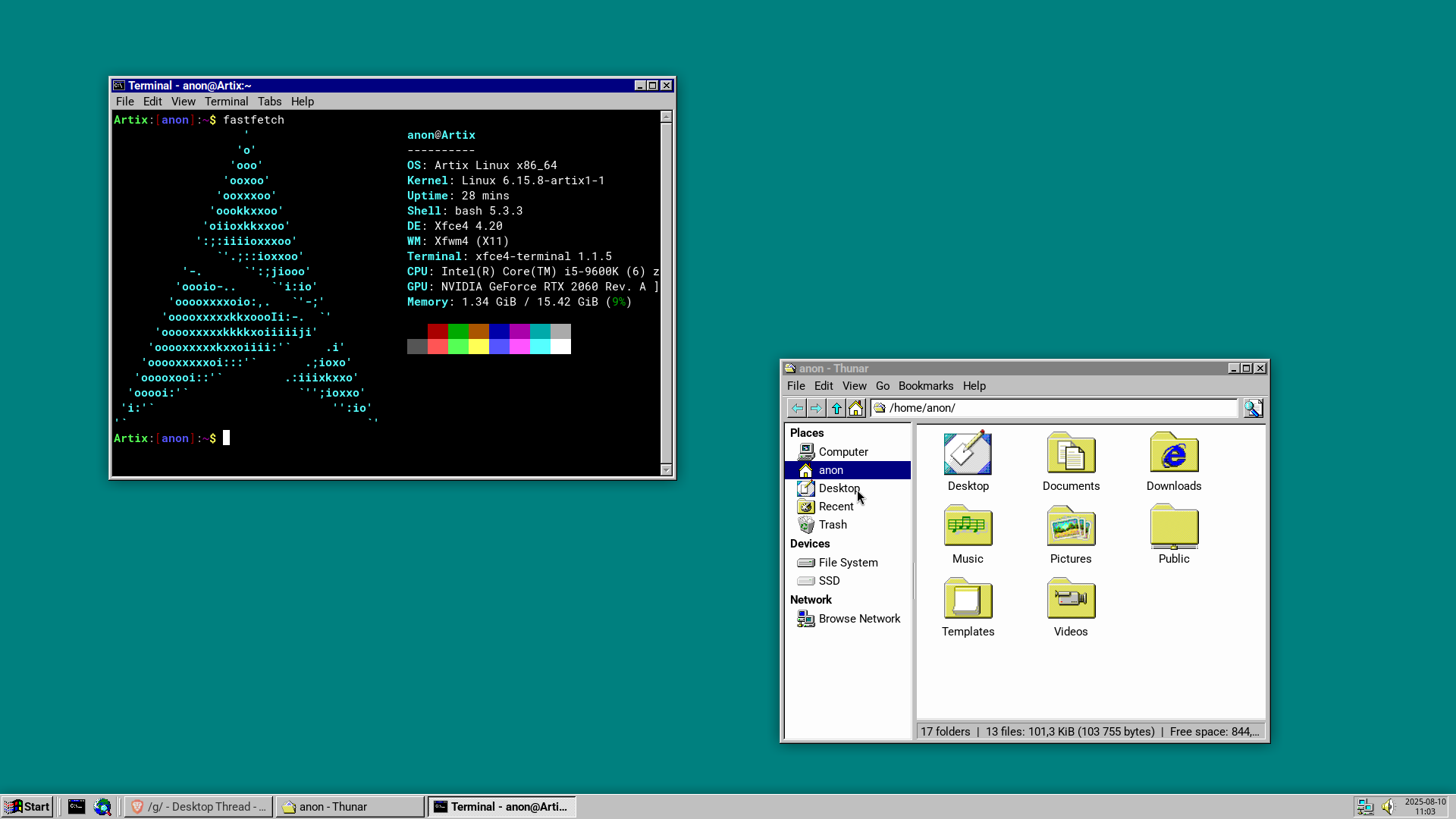The image size is (1456, 819).
Task: Open SSD device in sidebar
Action: [x=848, y=581]
